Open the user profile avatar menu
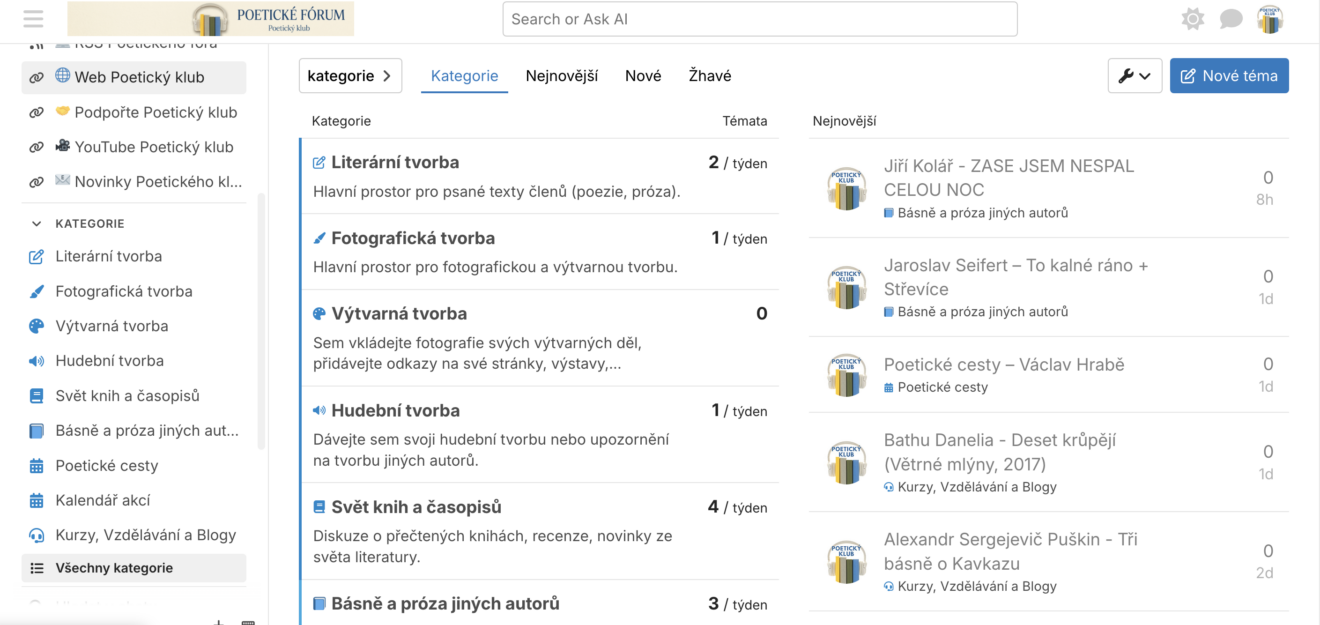Image resolution: width=1320 pixels, height=625 pixels. tap(1270, 19)
